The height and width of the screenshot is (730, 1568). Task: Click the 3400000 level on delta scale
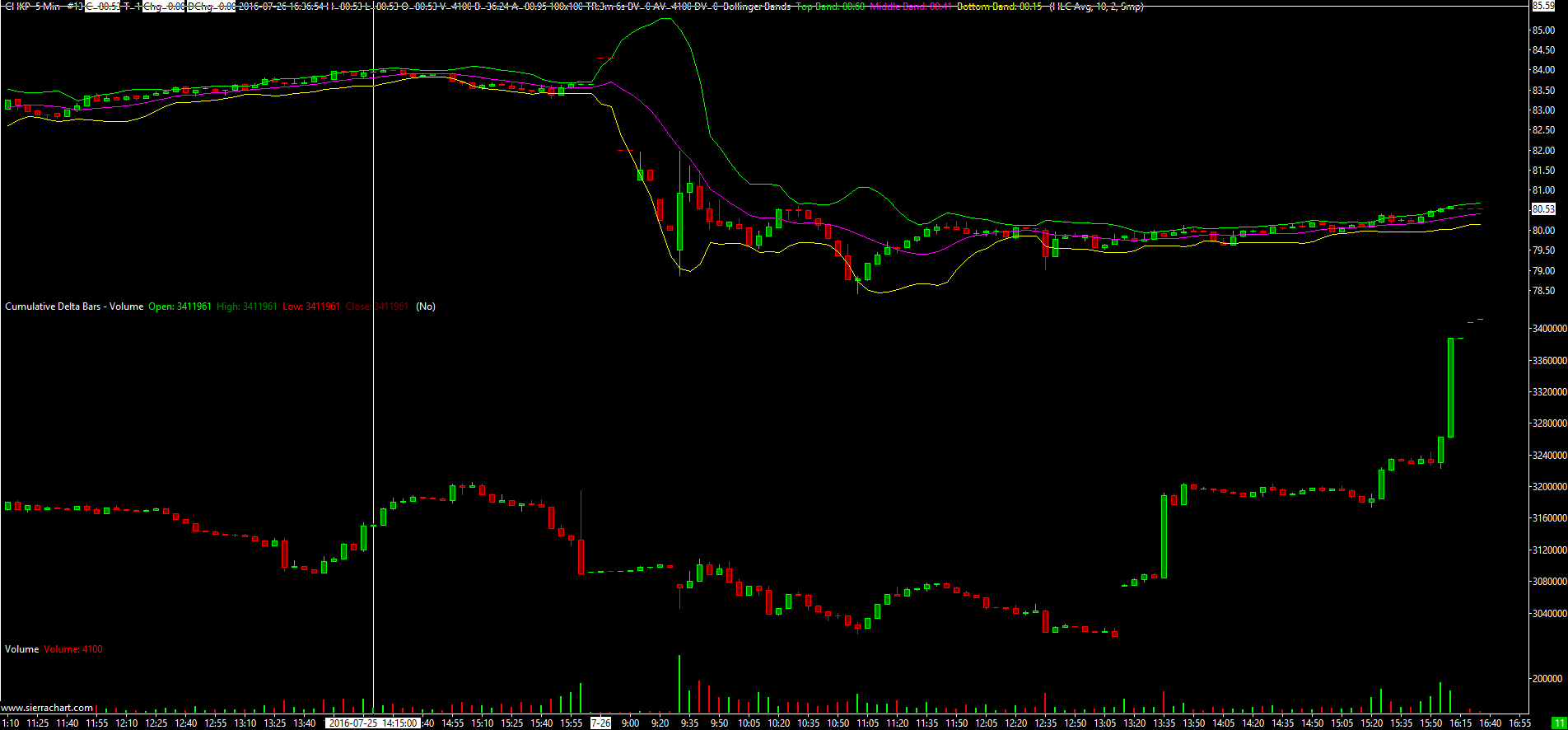(1548, 329)
